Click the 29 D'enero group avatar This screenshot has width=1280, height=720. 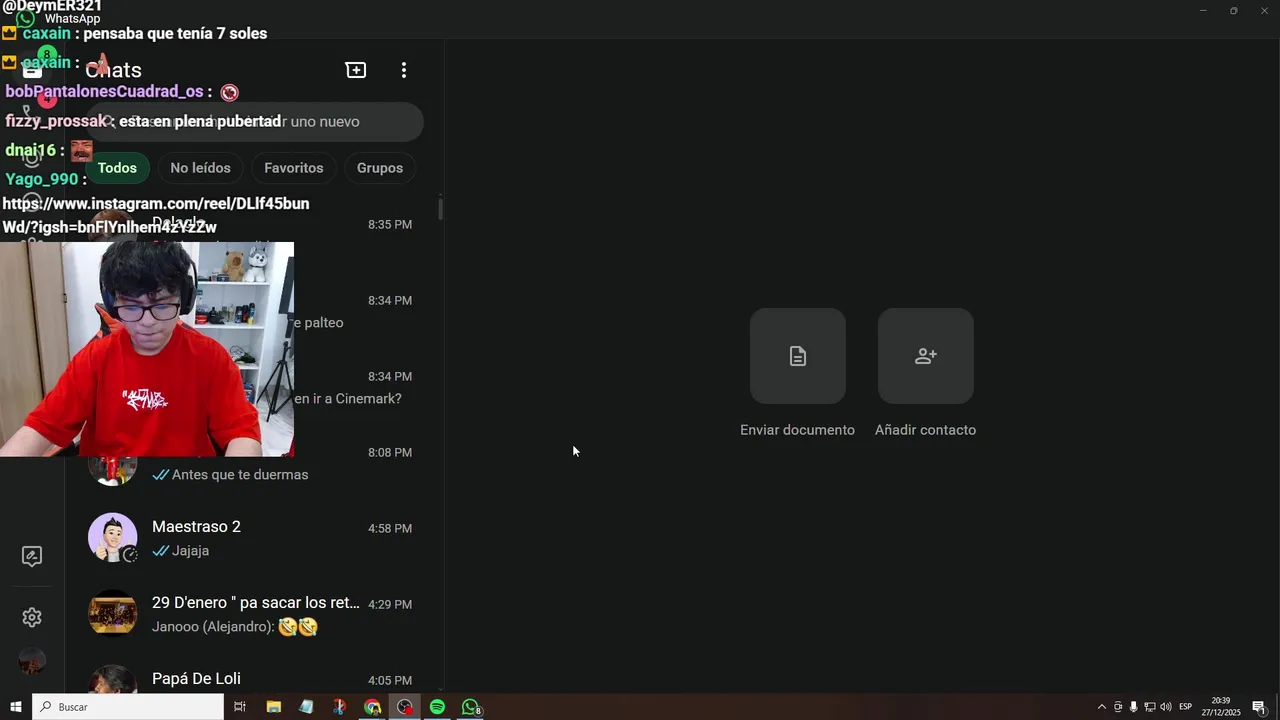pyautogui.click(x=113, y=614)
